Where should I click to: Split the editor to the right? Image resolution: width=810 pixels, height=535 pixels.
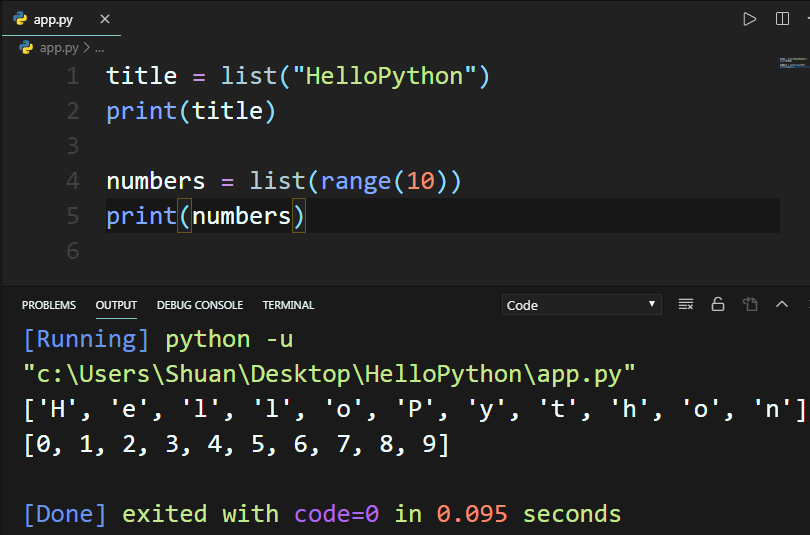point(782,19)
